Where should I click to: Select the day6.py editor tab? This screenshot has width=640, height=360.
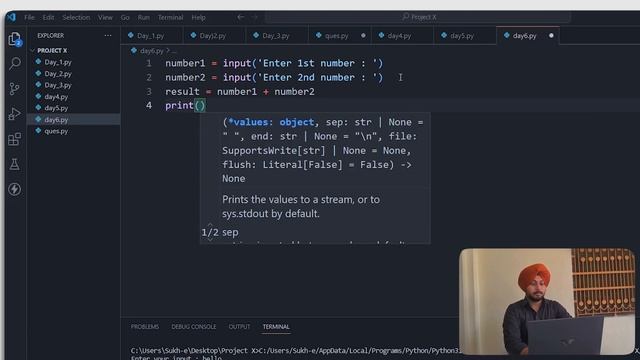528,36
